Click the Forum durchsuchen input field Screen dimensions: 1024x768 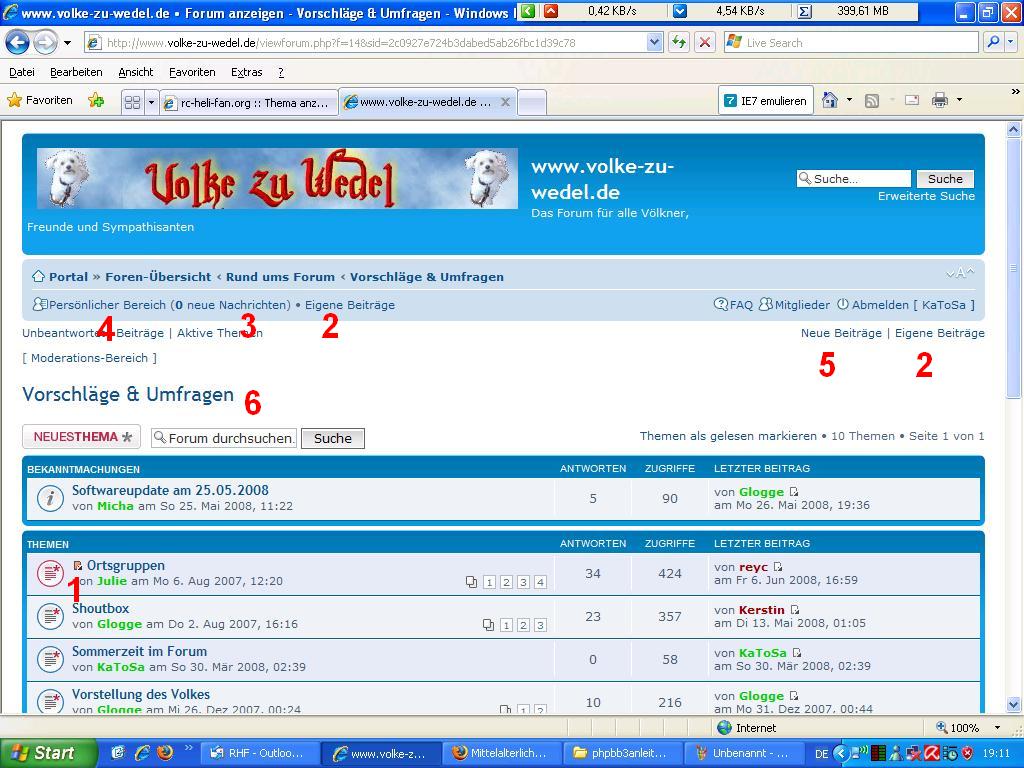pos(224,438)
